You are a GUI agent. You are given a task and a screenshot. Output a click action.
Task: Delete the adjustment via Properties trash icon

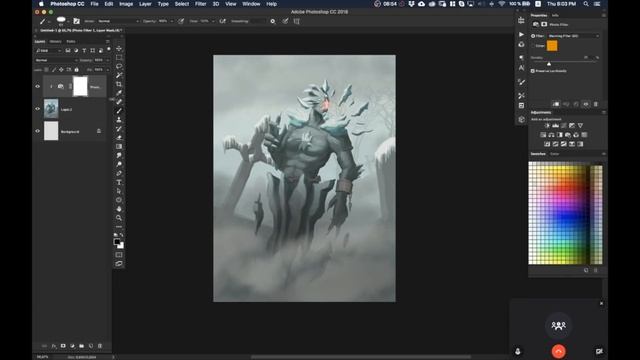(596, 104)
